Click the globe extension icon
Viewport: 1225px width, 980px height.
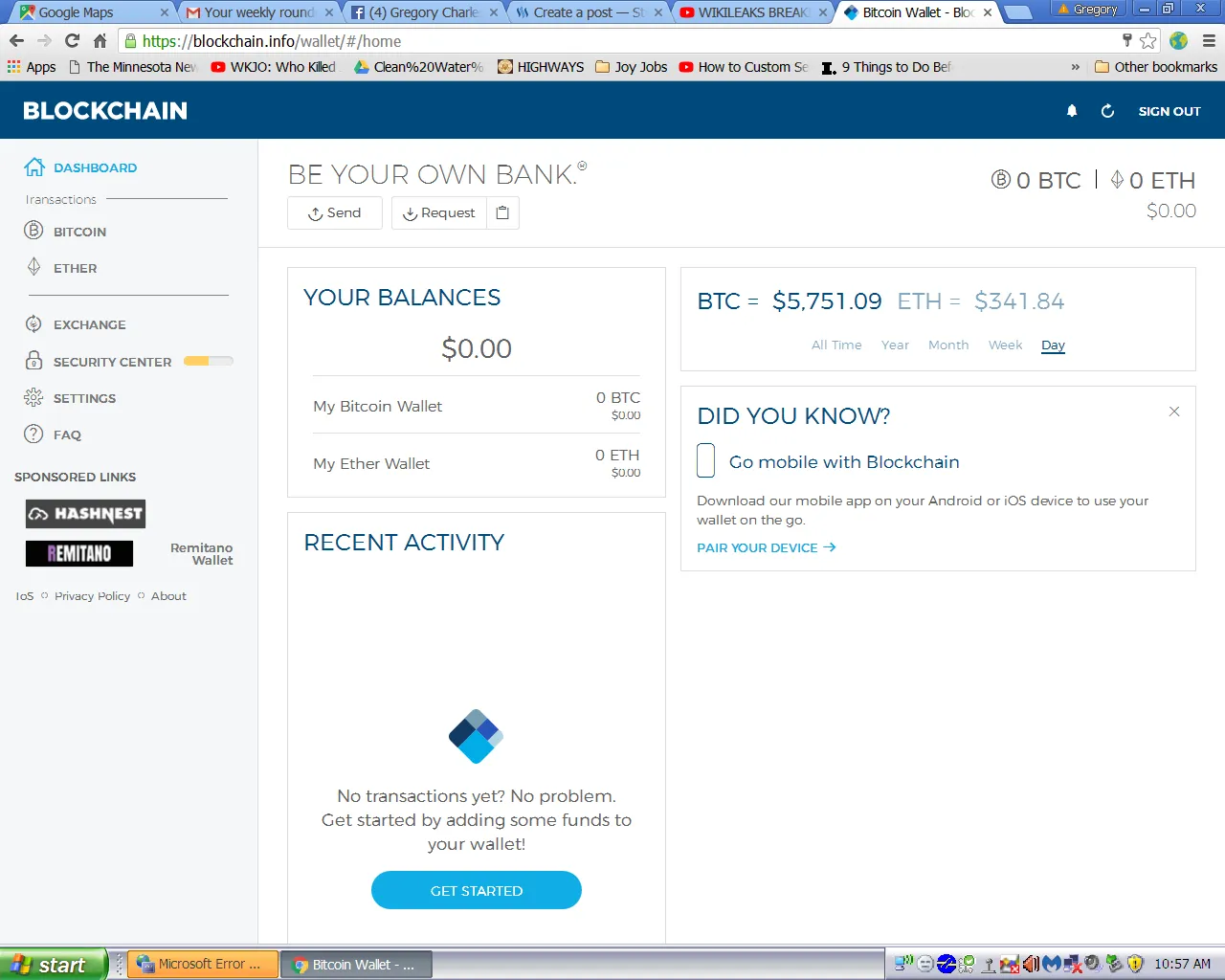(x=1179, y=40)
